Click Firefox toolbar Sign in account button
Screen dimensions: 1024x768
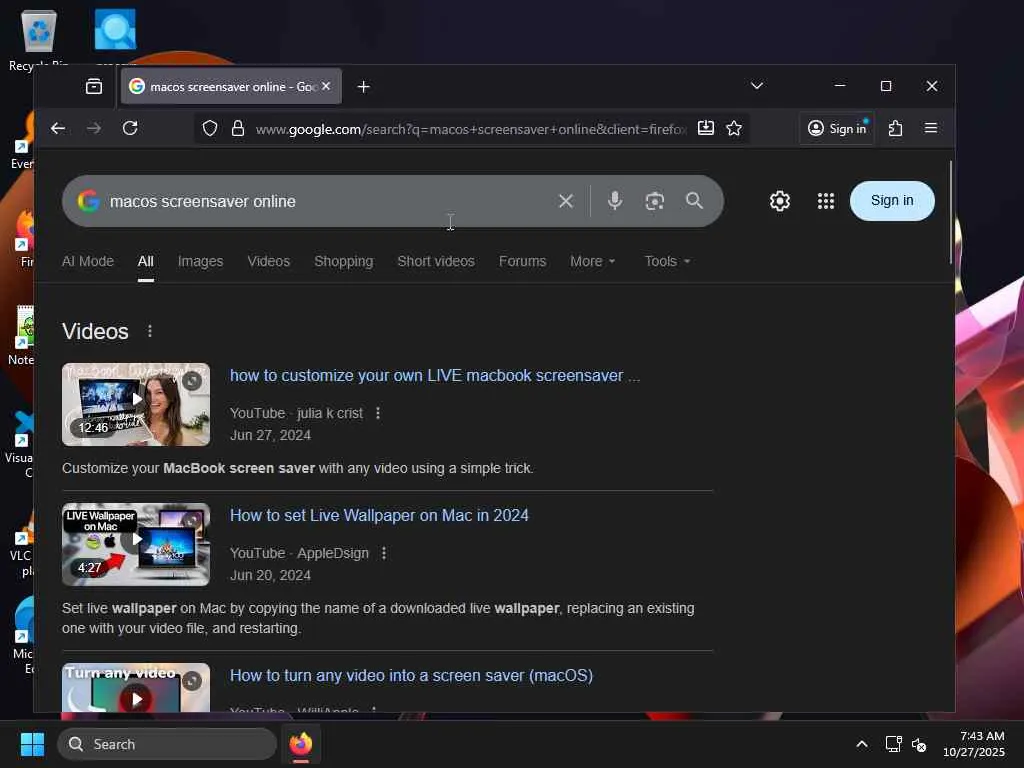(x=837, y=129)
